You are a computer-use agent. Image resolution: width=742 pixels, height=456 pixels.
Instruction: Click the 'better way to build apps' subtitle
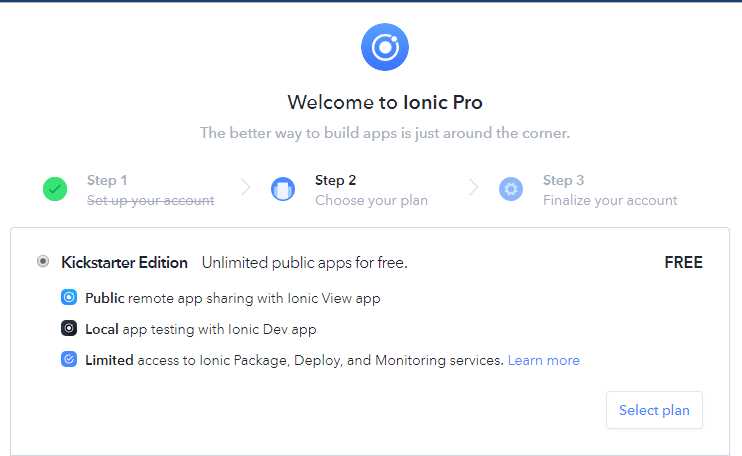[x=385, y=133]
